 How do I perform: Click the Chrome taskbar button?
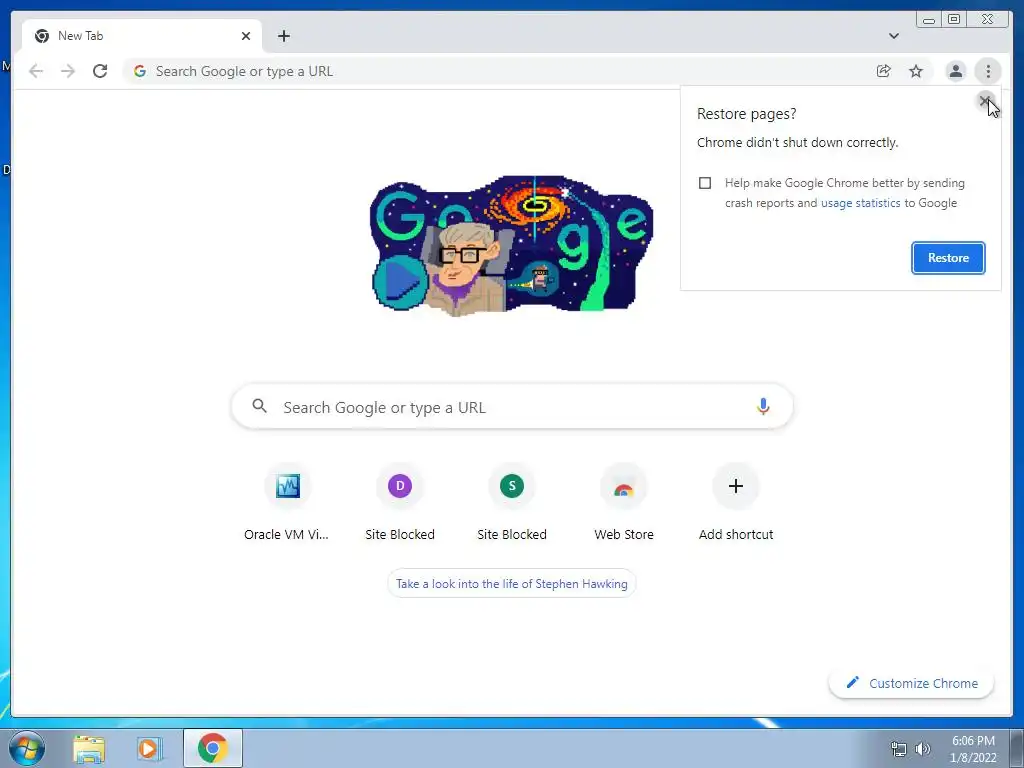(x=213, y=748)
